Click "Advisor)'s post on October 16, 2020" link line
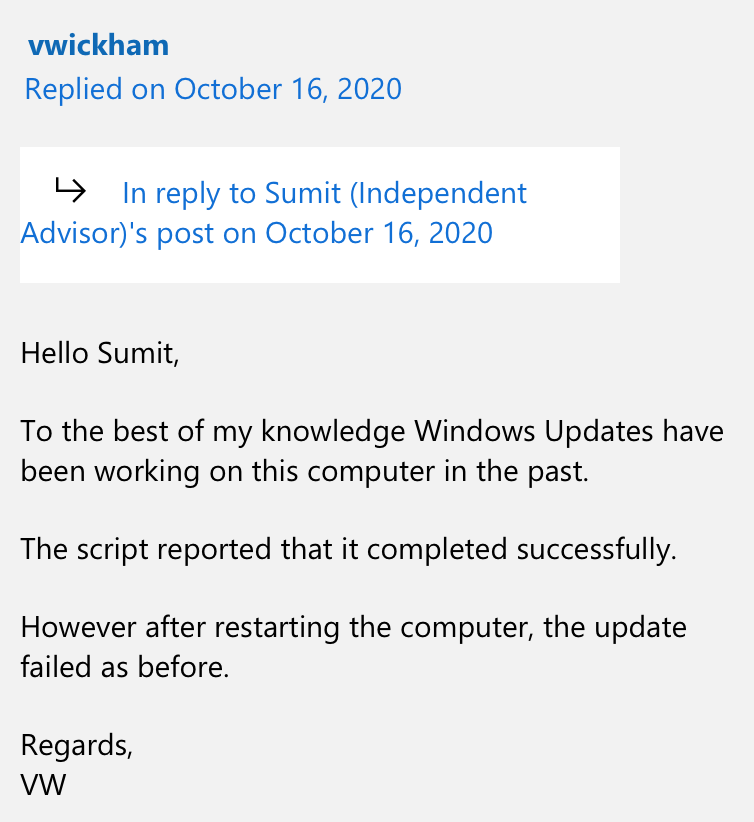Screen dimensions: 754x822 [x=257, y=233]
